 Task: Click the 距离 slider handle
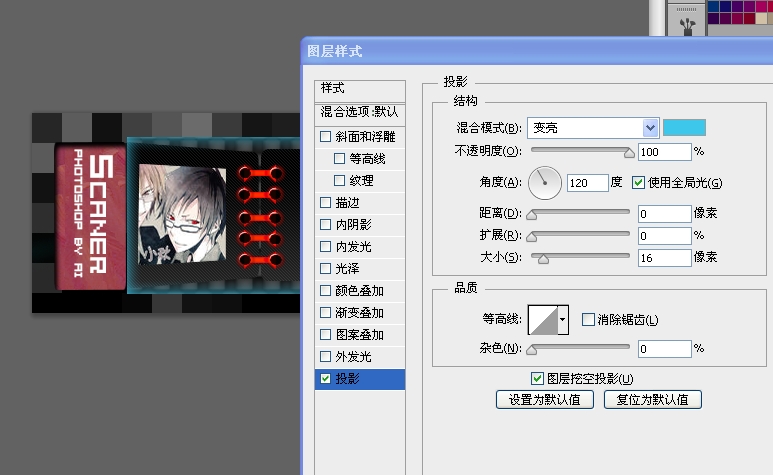531,215
